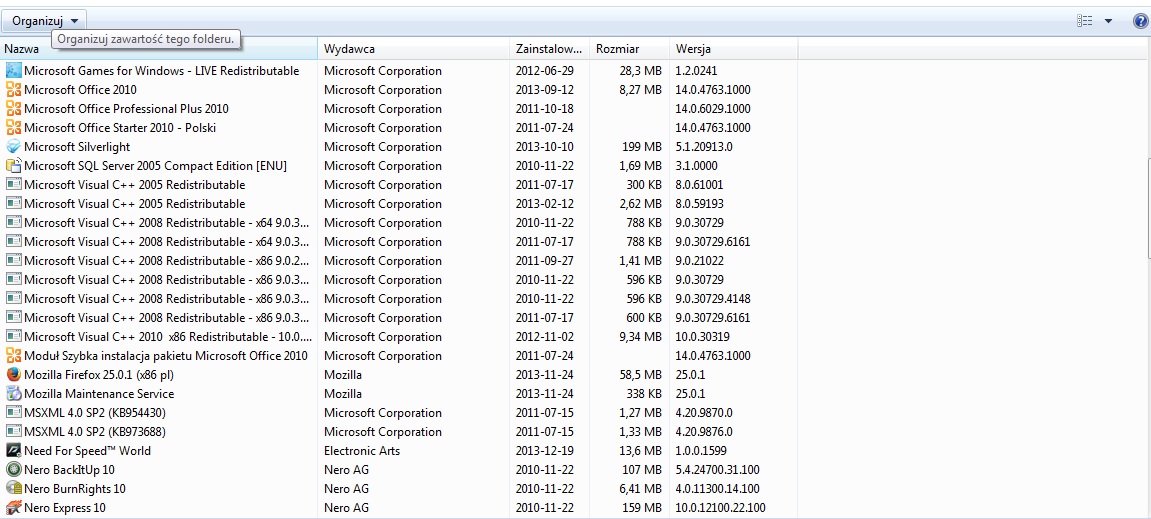Viewport: 1151px width, 519px height.
Task: Click the MSXML 4.0 SP2 (KB954430) icon
Action: [x=13, y=413]
